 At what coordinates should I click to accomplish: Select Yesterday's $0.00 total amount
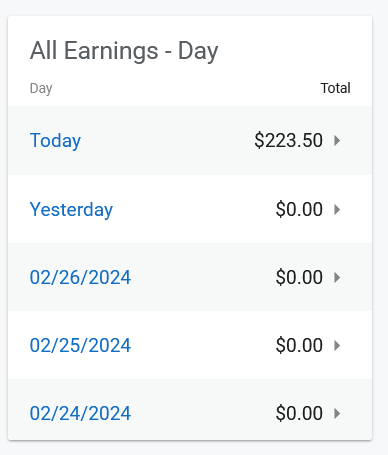[x=299, y=210]
